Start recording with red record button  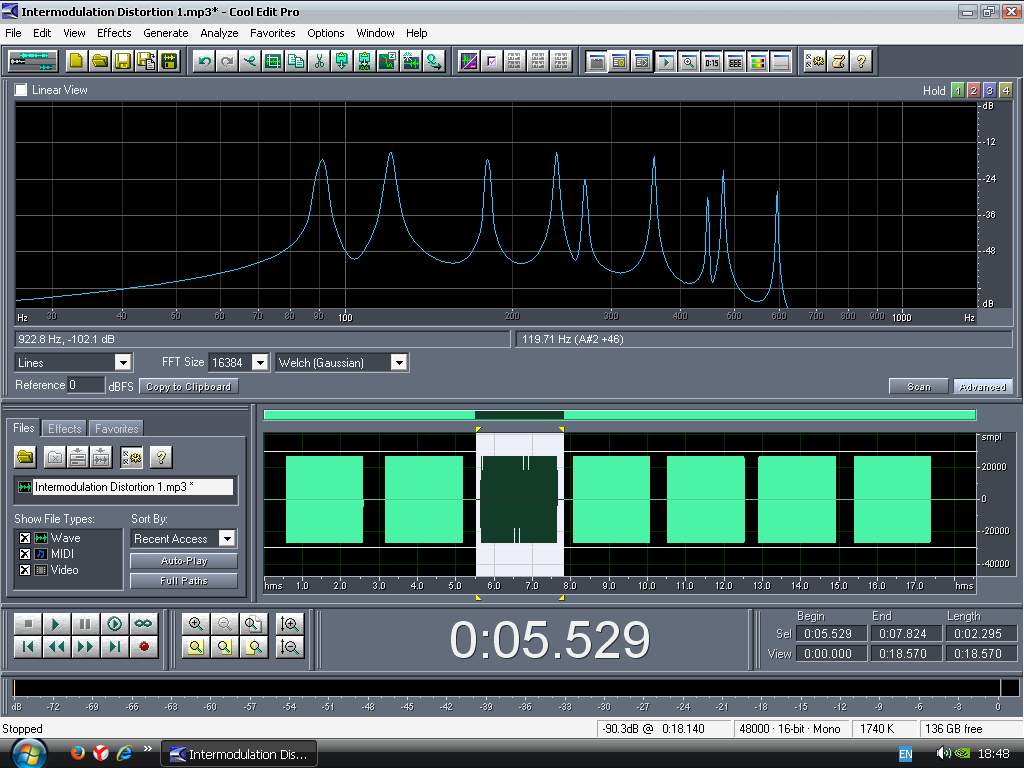point(144,647)
